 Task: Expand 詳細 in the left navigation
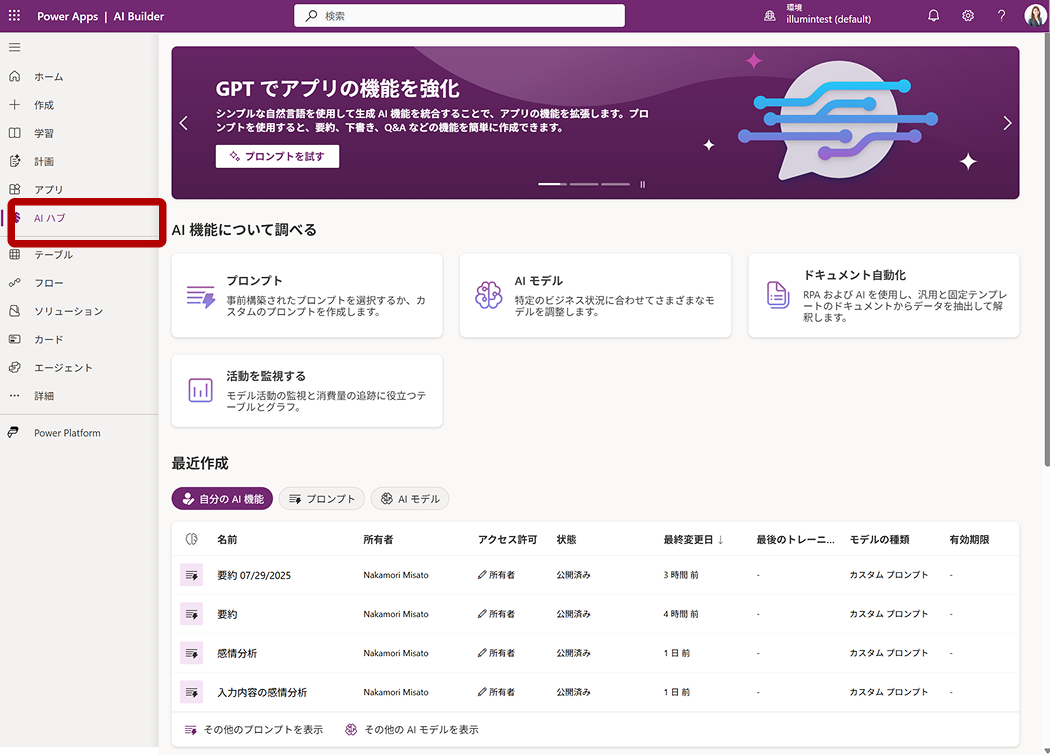(x=44, y=396)
